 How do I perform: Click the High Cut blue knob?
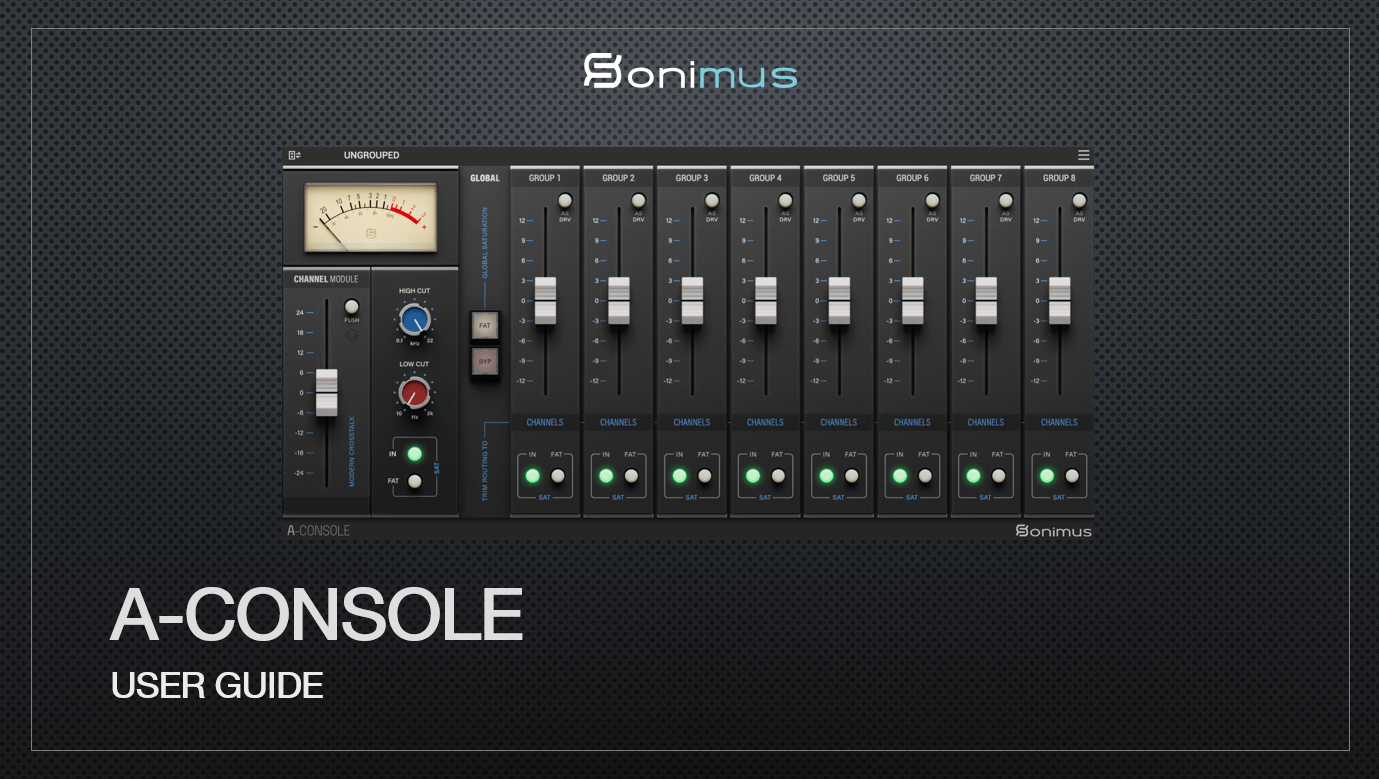pyautogui.click(x=414, y=320)
